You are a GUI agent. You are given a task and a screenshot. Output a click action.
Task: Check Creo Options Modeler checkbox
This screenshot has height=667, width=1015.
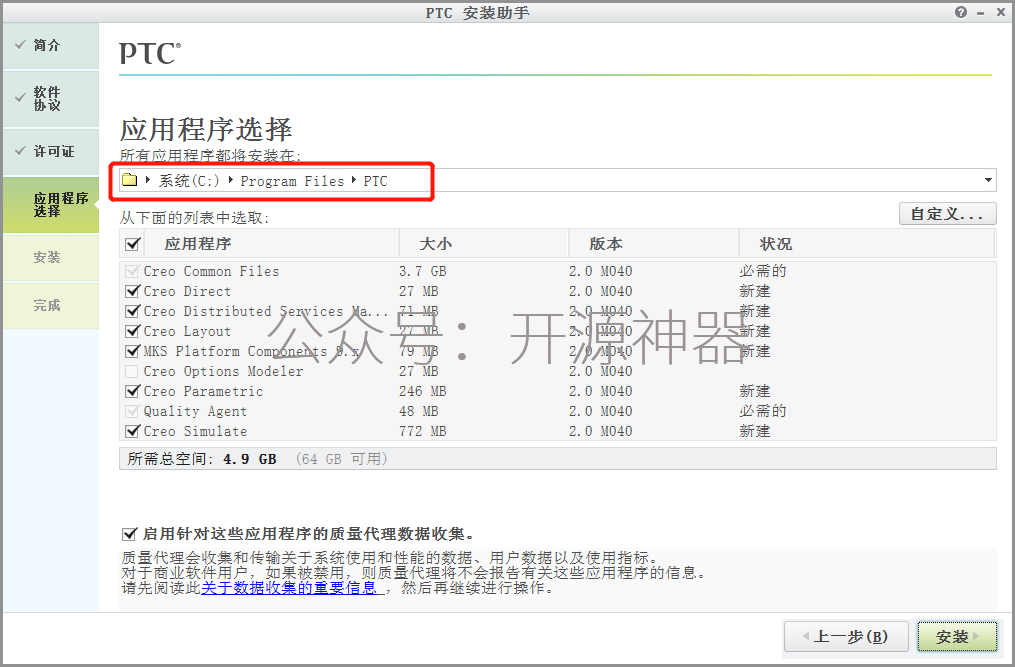point(132,372)
